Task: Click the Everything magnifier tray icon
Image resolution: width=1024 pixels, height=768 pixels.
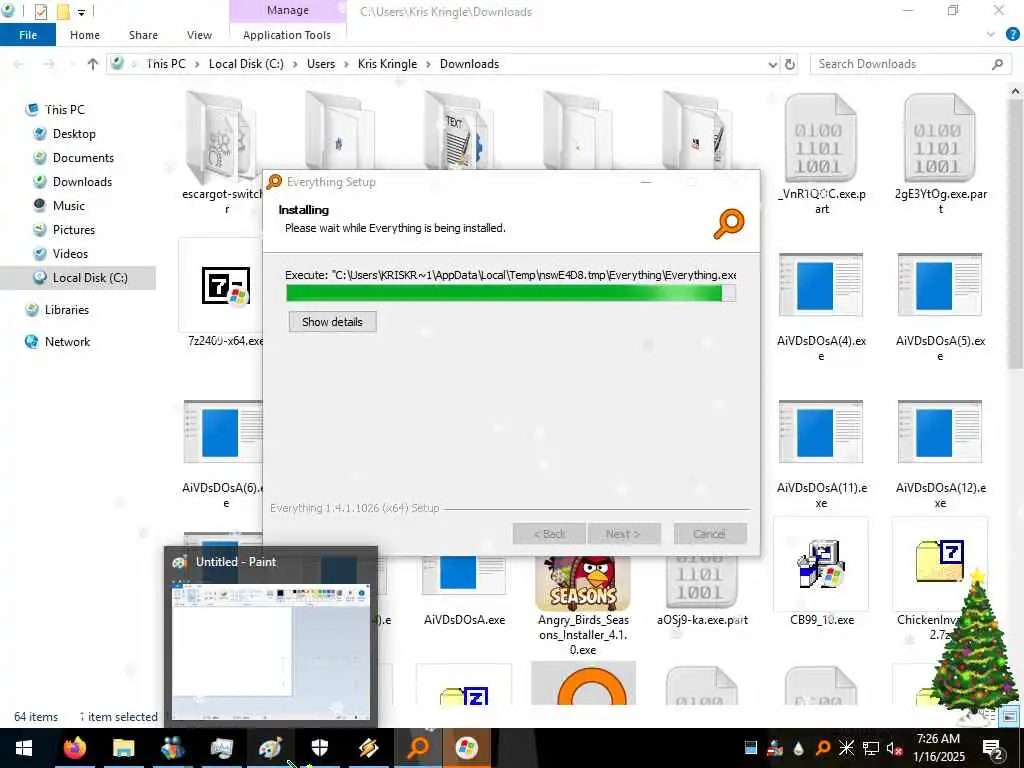Action: 823,748
